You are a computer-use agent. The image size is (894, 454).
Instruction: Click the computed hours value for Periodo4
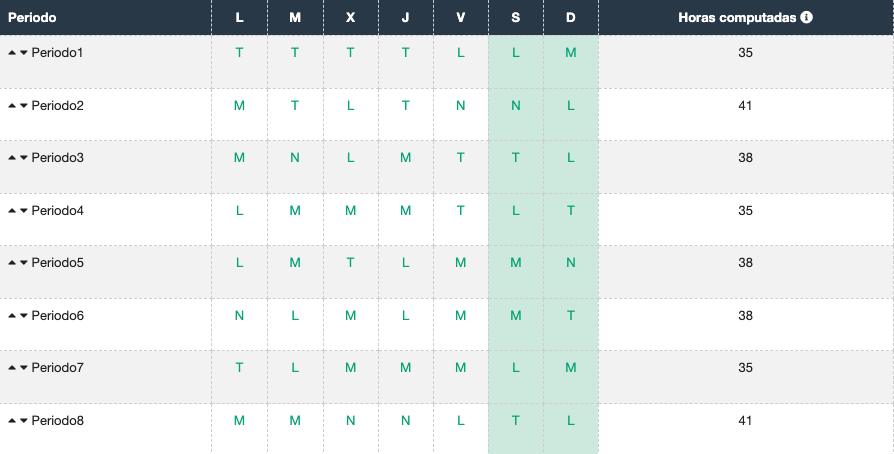(x=745, y=210)
